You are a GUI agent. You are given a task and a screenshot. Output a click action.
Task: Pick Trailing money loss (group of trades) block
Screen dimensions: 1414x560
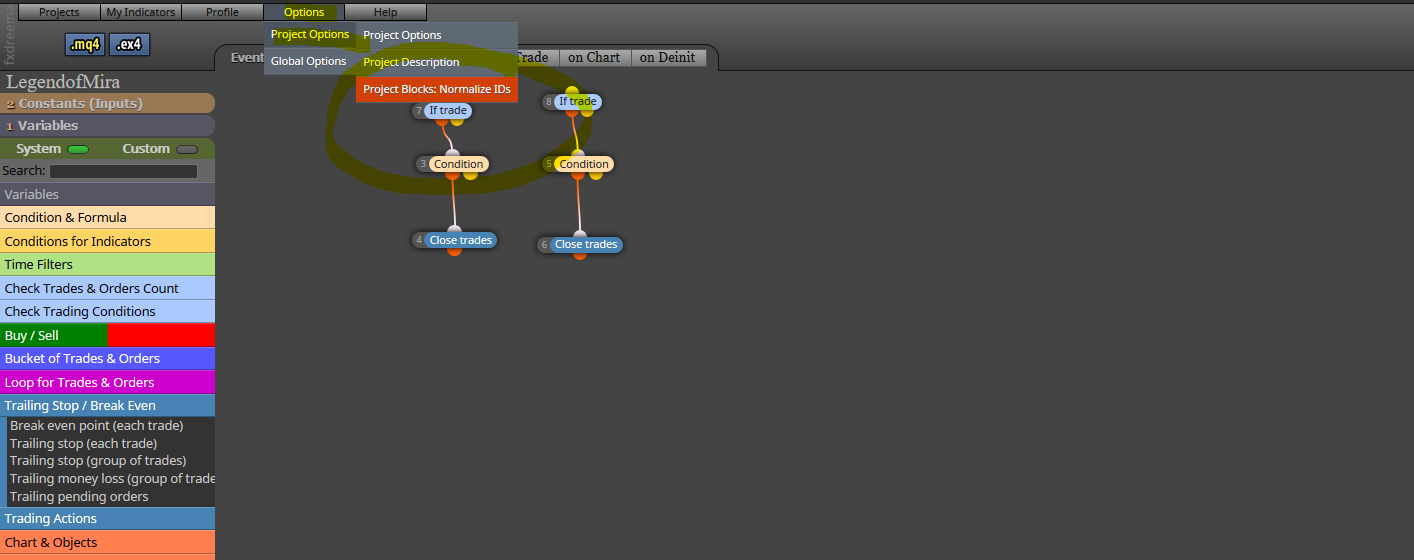(112, 479)
